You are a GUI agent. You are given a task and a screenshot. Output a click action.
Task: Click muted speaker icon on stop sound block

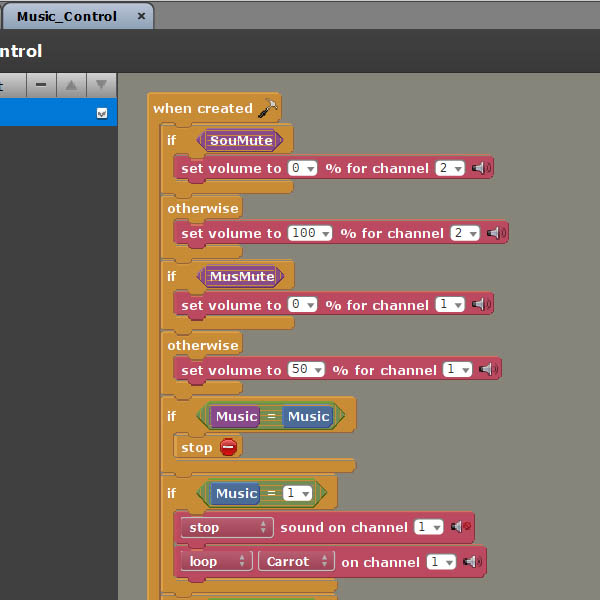pos(460,527)
